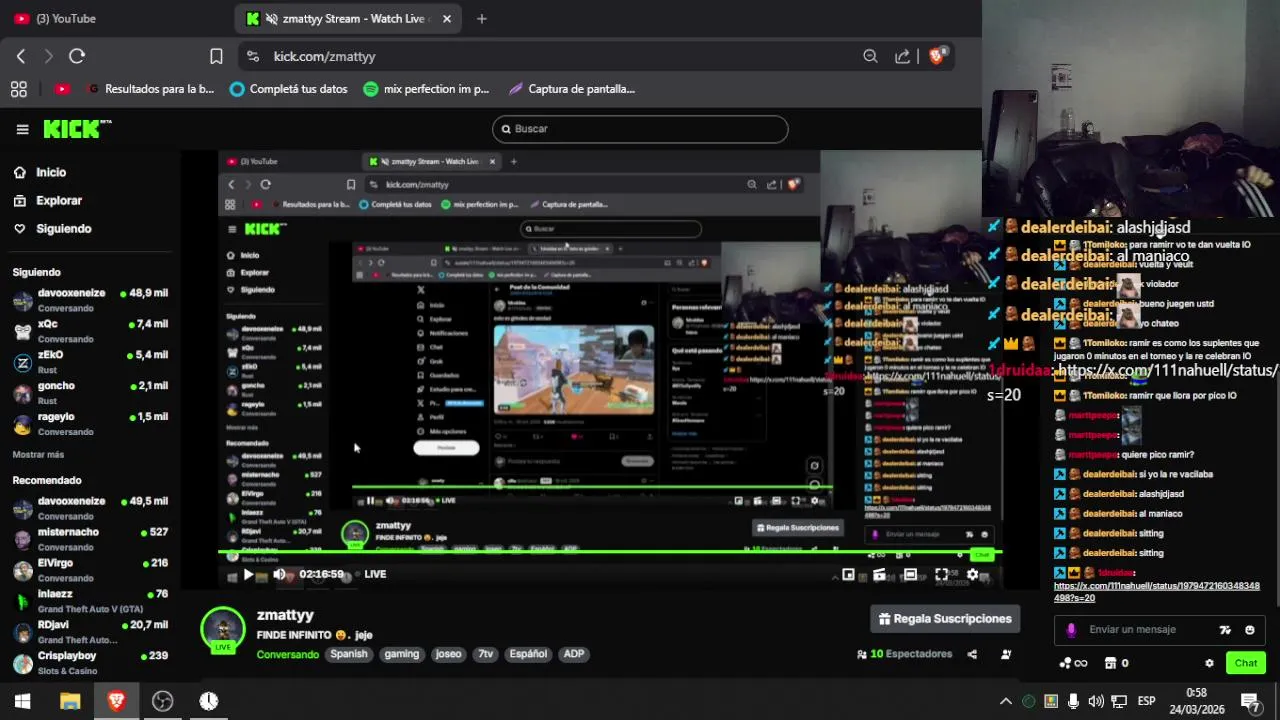Toggle fullscreen in the video player
This screenshot has width=1280, height=720.
point(941,574)
